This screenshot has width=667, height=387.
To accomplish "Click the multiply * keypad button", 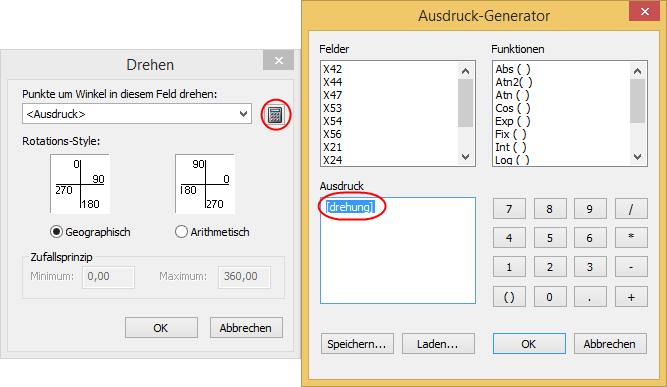I will (x=631, y=237).
